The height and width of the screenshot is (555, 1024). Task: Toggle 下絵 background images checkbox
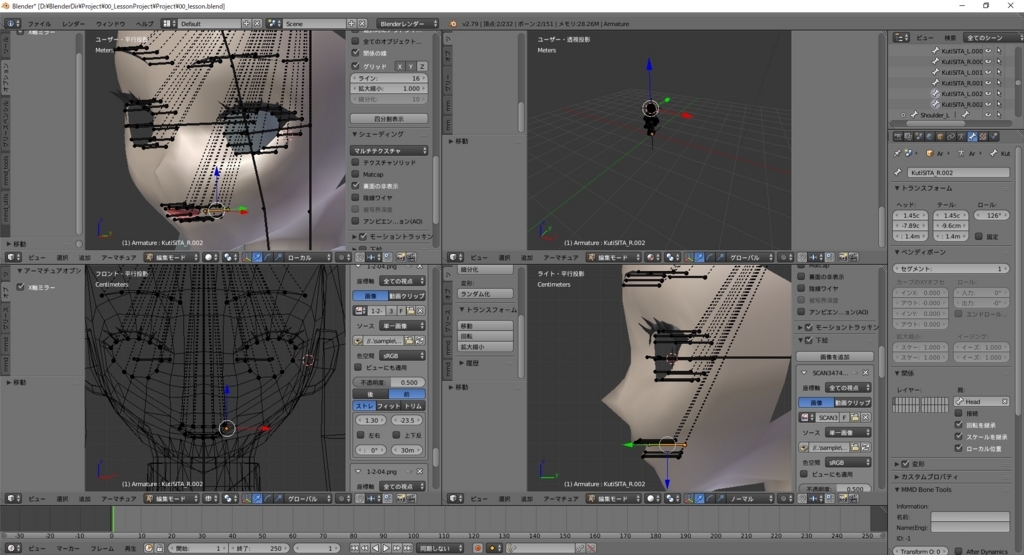tap(809, 340)
